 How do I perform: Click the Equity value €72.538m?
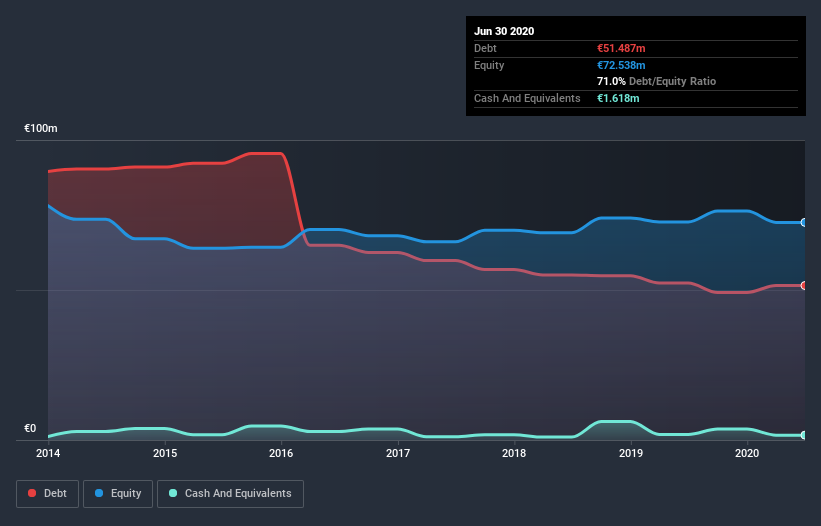(621, 65)
